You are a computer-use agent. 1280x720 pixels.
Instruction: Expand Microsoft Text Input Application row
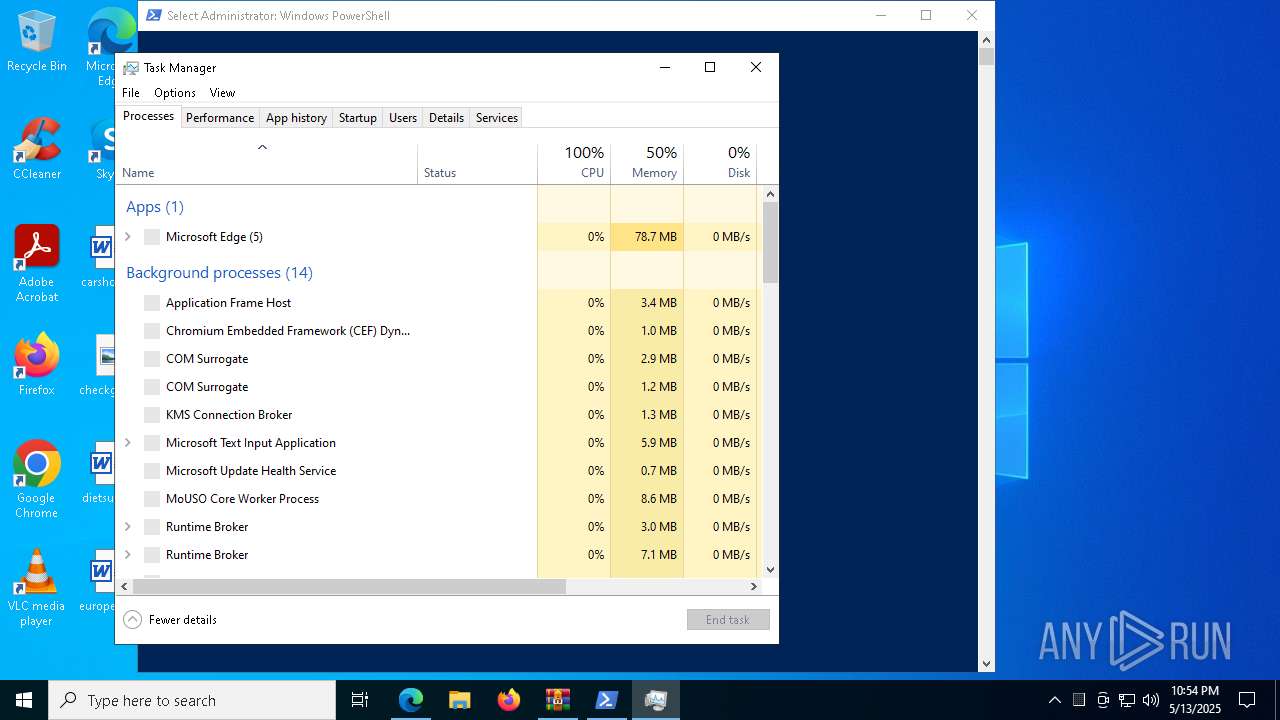point(128,443)
